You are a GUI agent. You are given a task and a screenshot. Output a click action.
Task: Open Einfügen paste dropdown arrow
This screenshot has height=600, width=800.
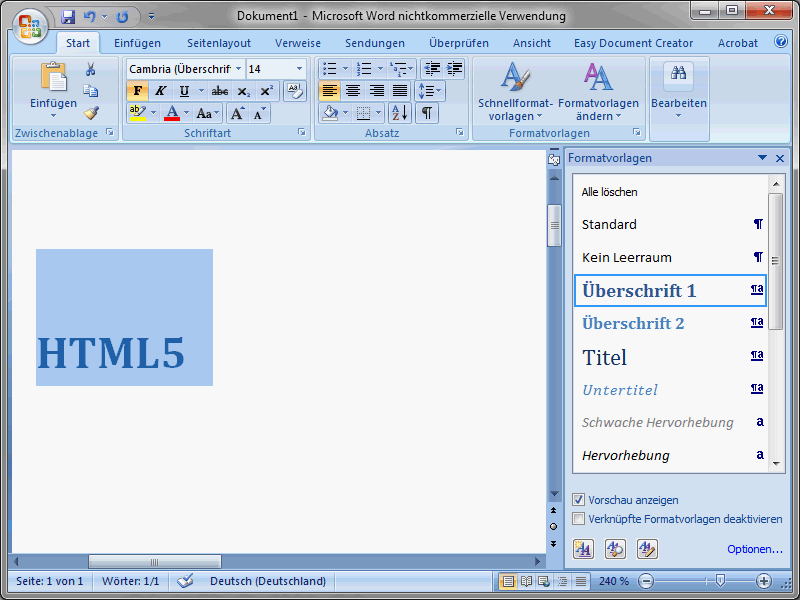(x=53, y=116)
